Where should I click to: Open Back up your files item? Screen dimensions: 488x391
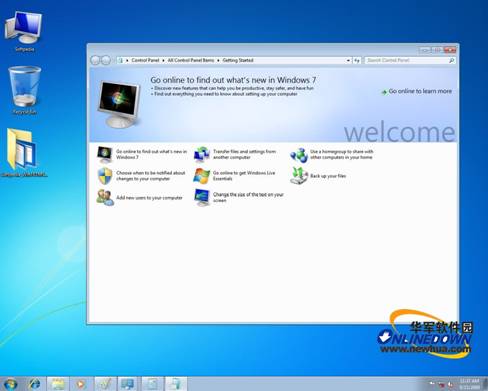[x=318, y=176]
